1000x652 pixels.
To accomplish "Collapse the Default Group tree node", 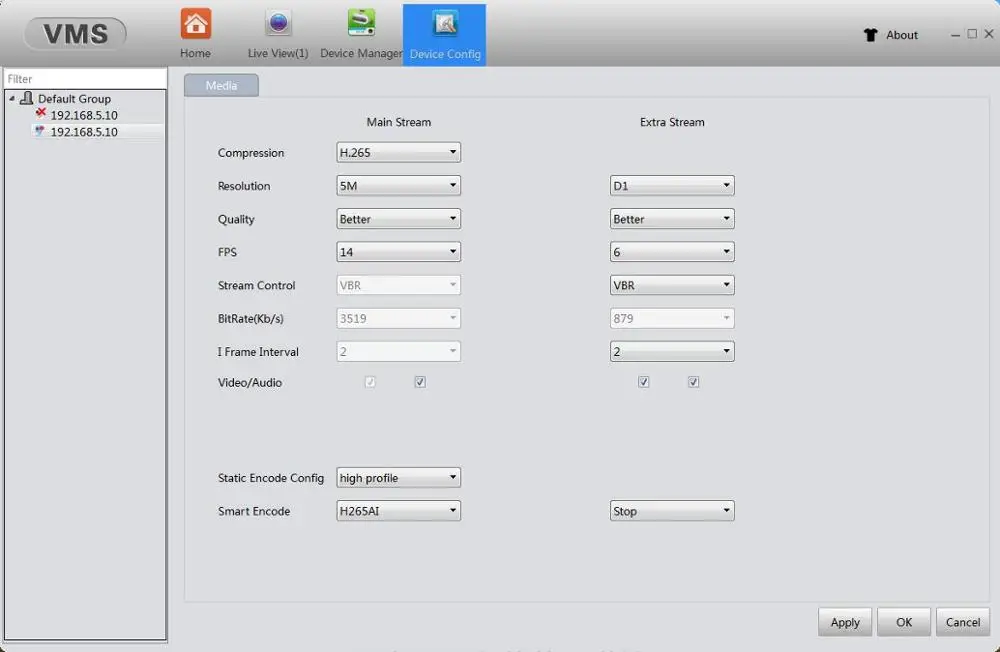I will pos(12,99).
